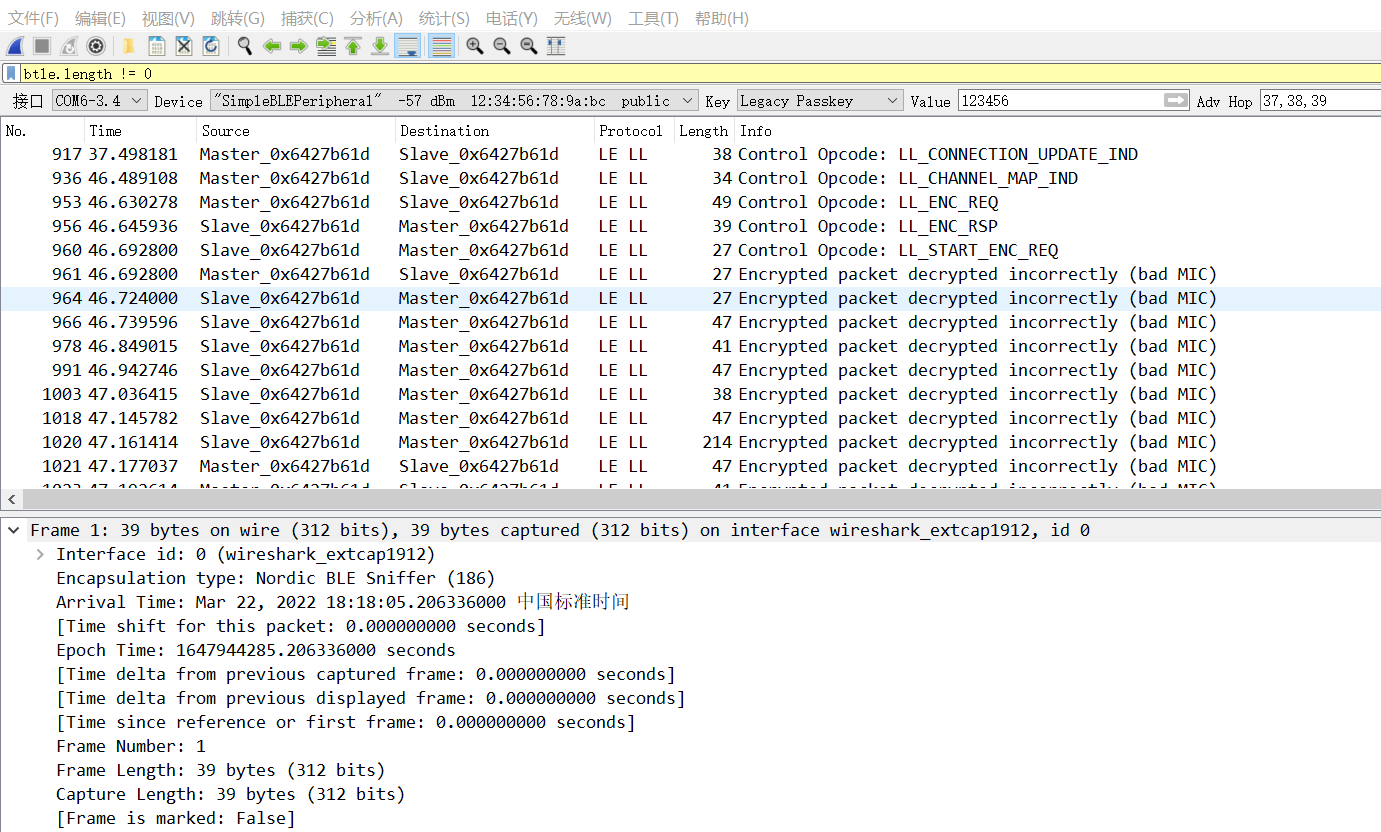Open the 电话(Y) menu

(512, 18)
